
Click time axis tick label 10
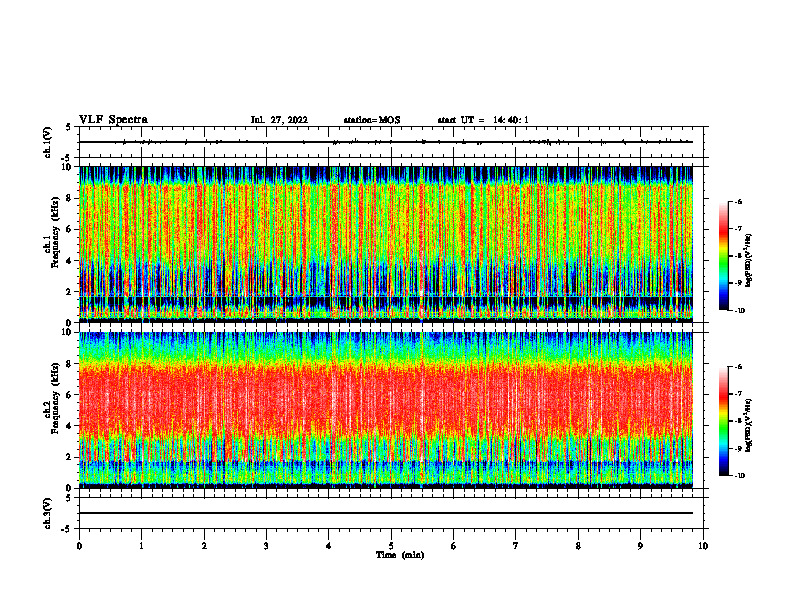click(703, 546)
